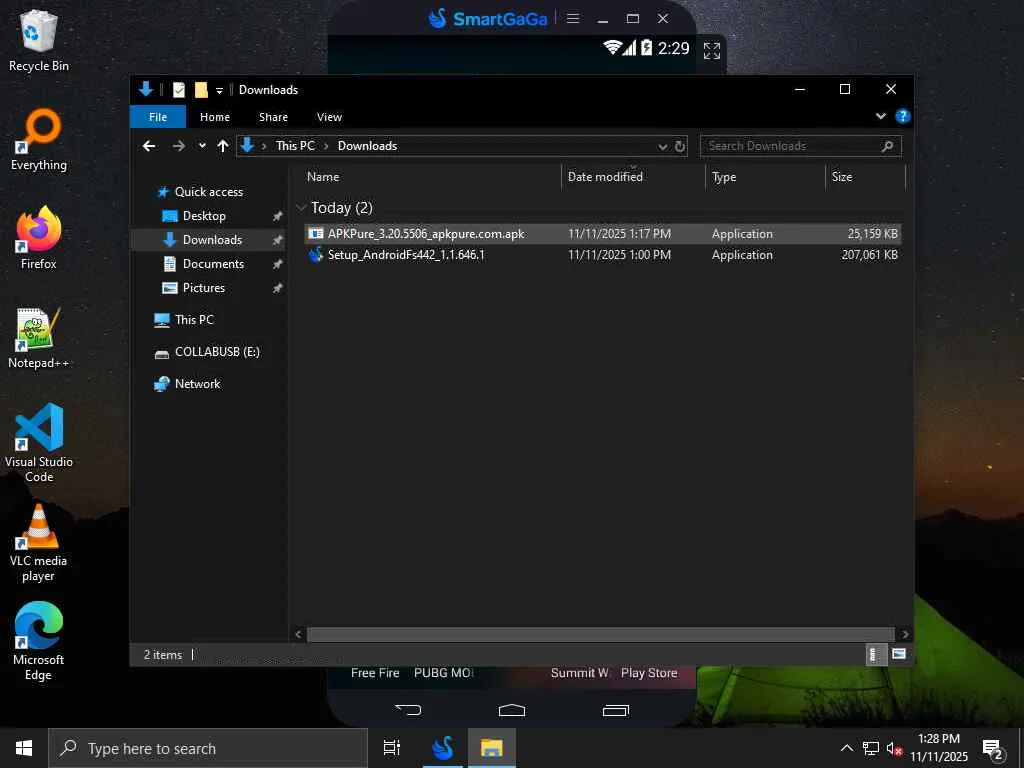The image size is (1024, 768).
Task: Click the SmartGaGa hamburger menu icon
Action: click(573, 18)
